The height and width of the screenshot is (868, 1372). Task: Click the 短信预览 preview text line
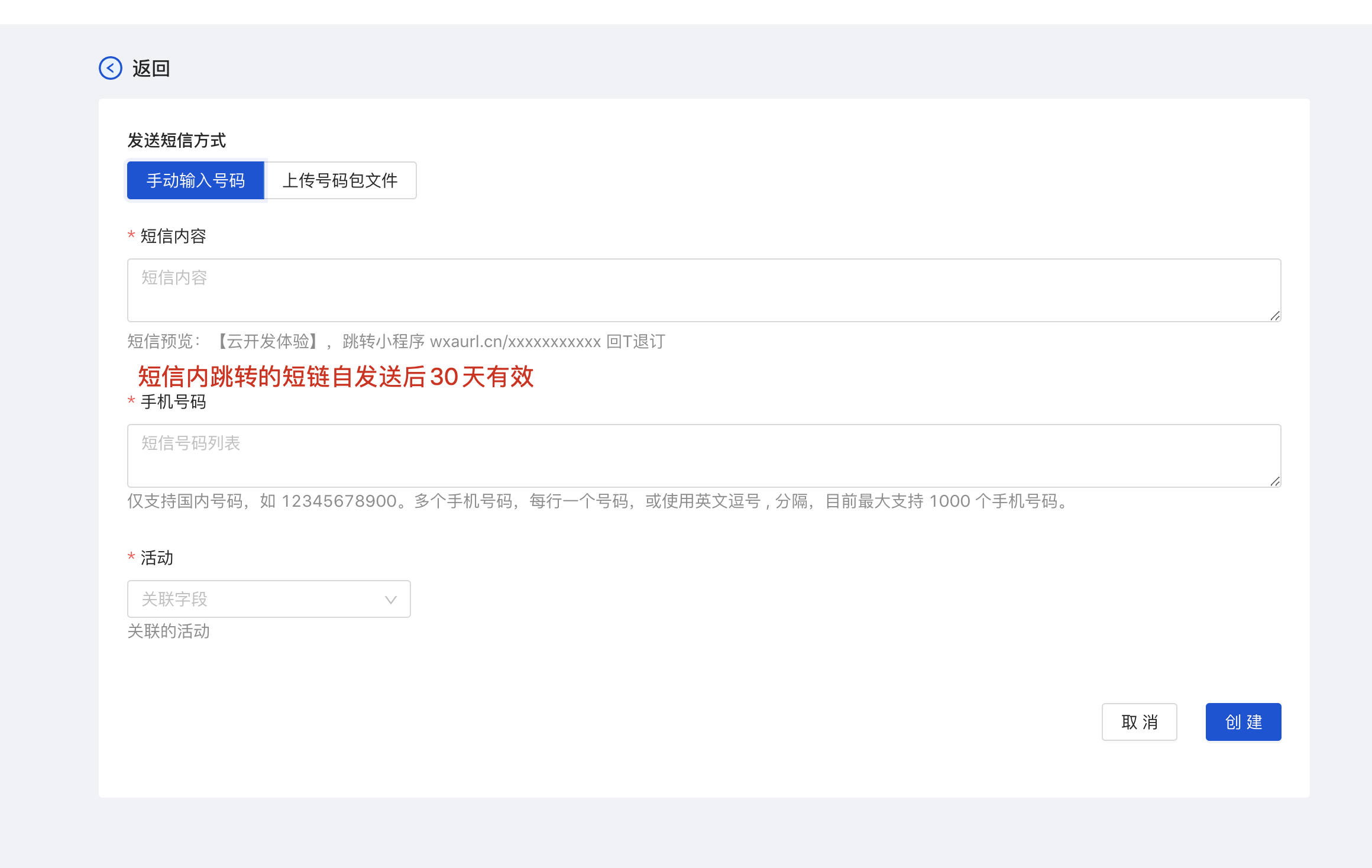click(396, 341)
